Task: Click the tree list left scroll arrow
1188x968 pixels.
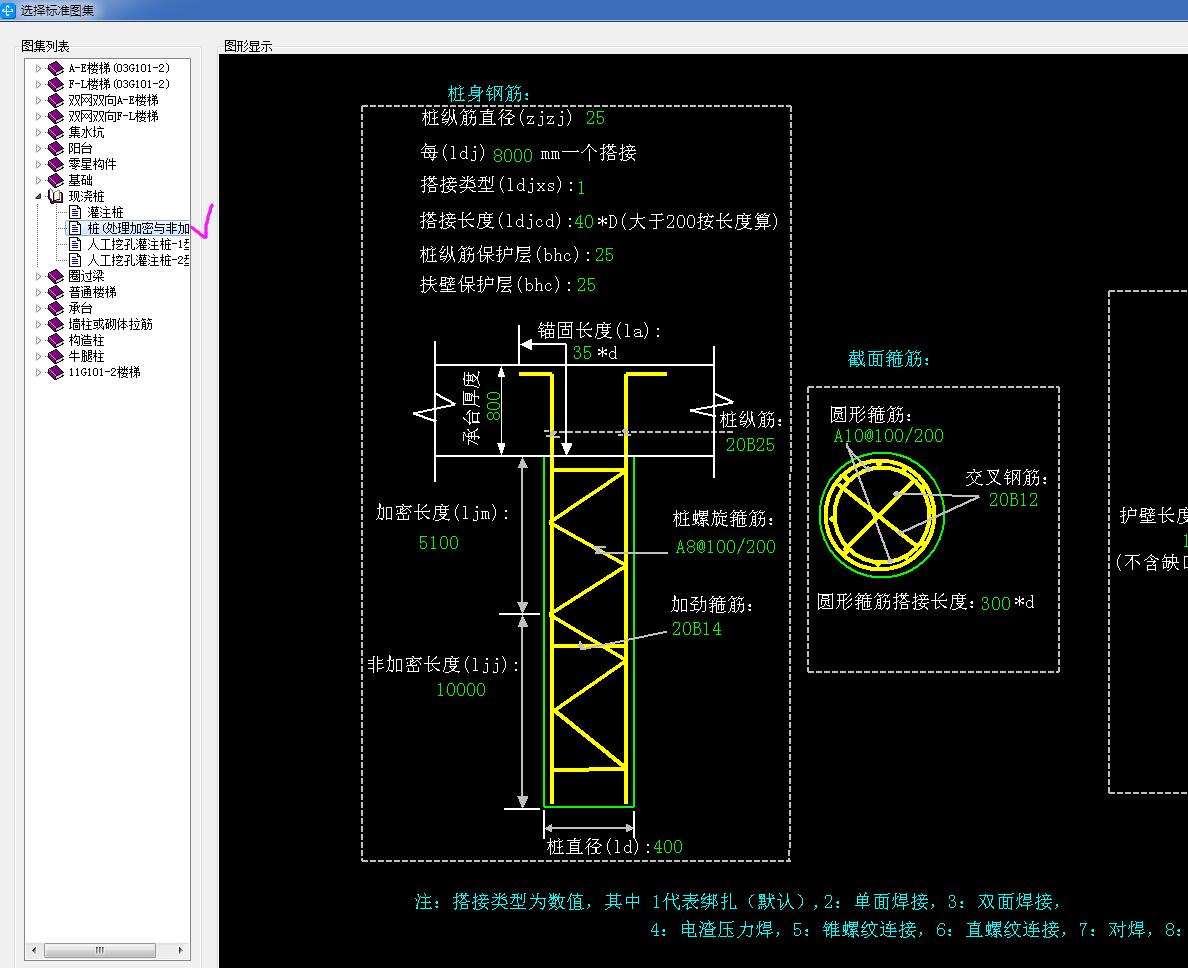Action: tap(33, 950)
